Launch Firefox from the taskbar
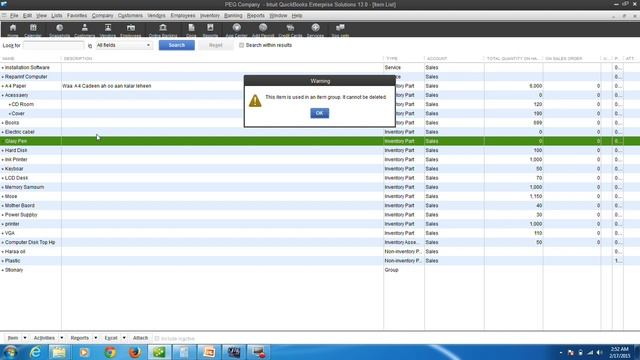Screen dimensions: 640x360 tap(135, 352)
